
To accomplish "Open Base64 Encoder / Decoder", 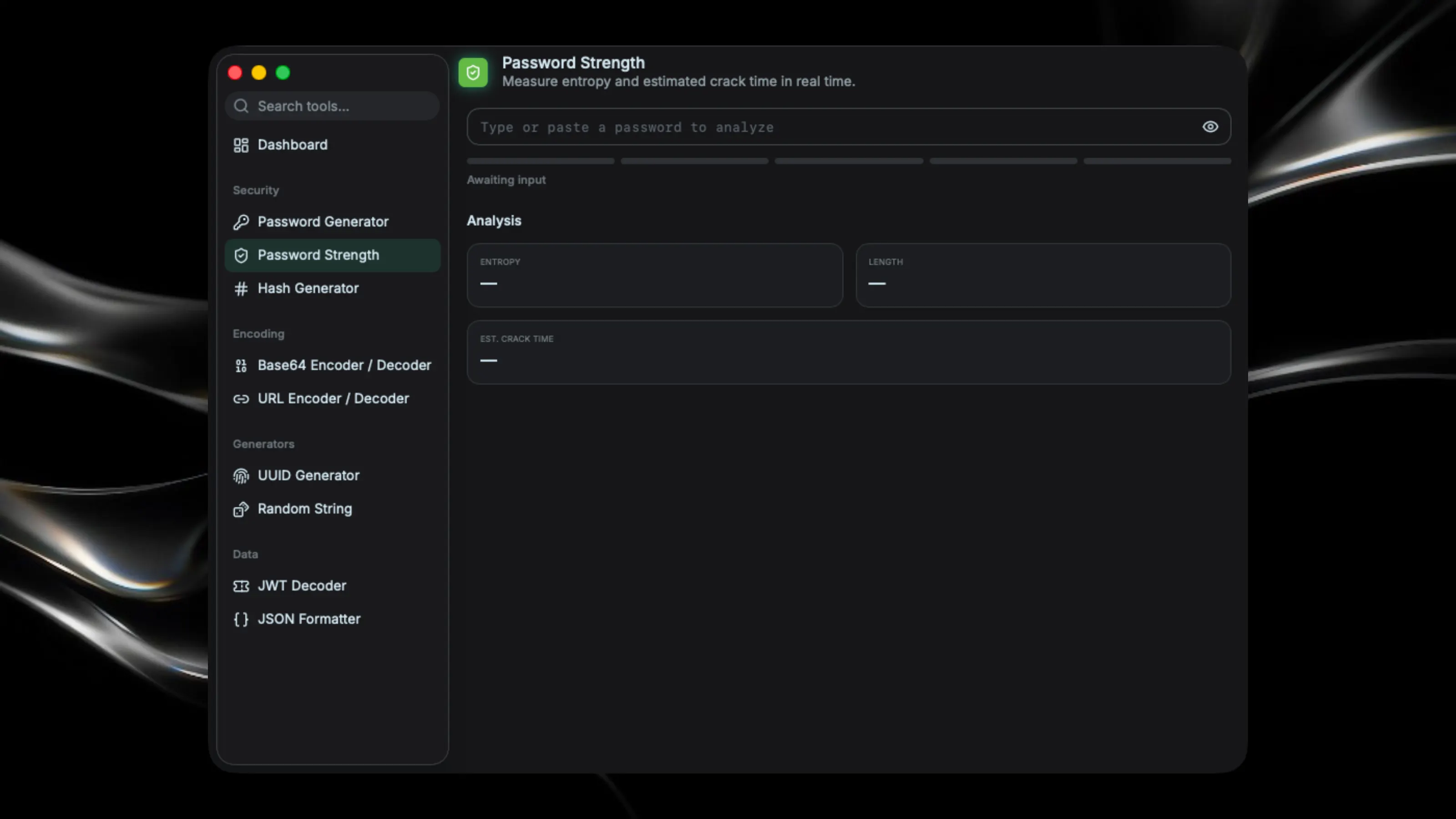I will click(x=332, y=366).
